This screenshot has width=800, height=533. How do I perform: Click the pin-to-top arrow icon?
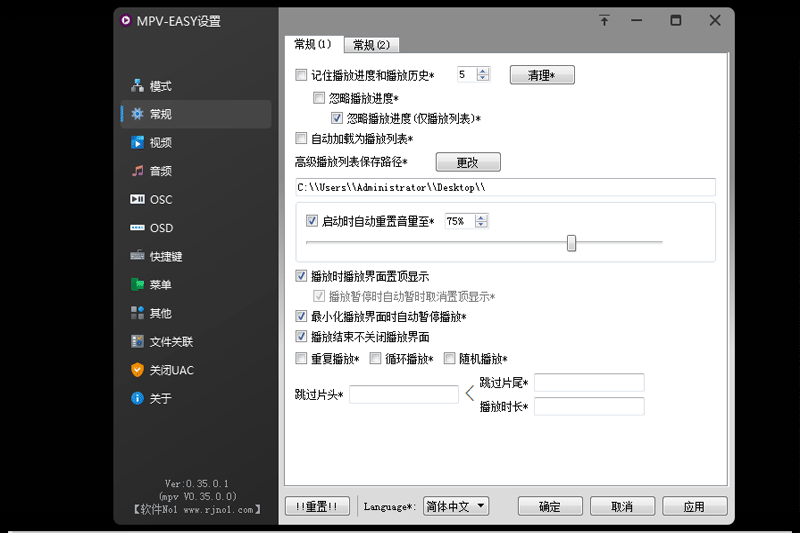(x=604, y=20)
